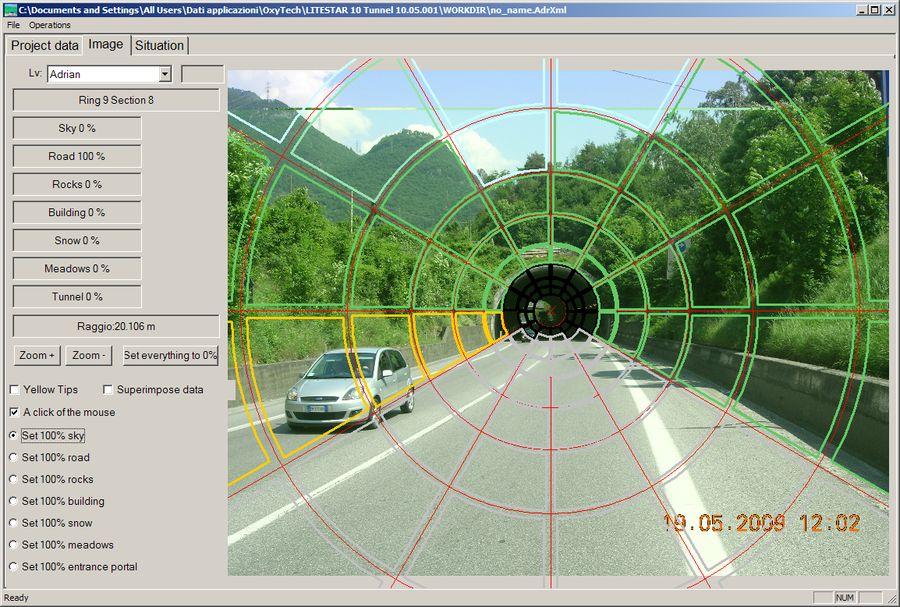Expand the Lv dropdown showing Adrian
Image resolution: width=900 pixels, height=607 pixels.
click(x=165, y=74)
